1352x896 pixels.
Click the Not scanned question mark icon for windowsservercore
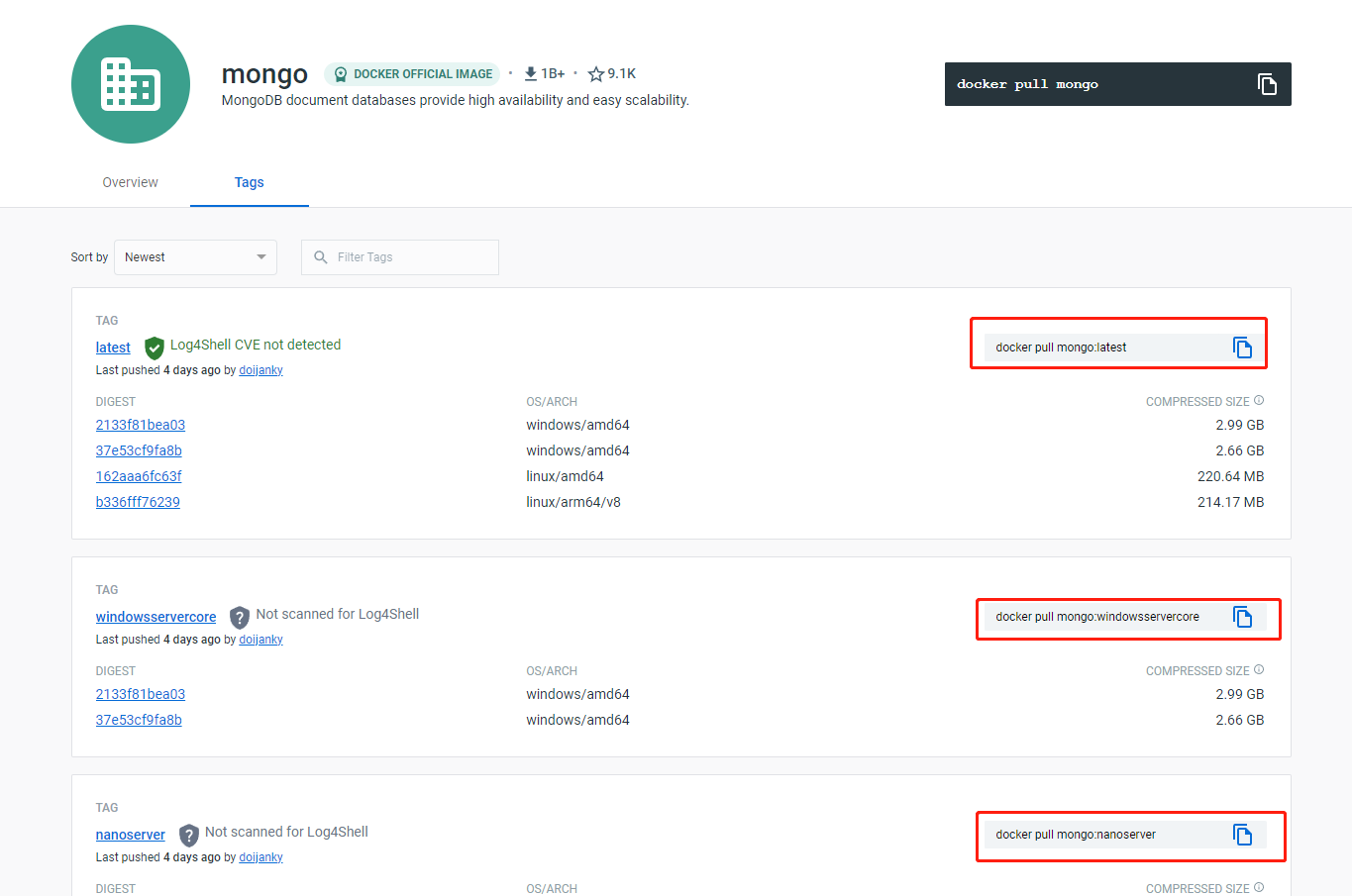coord(239,616)
